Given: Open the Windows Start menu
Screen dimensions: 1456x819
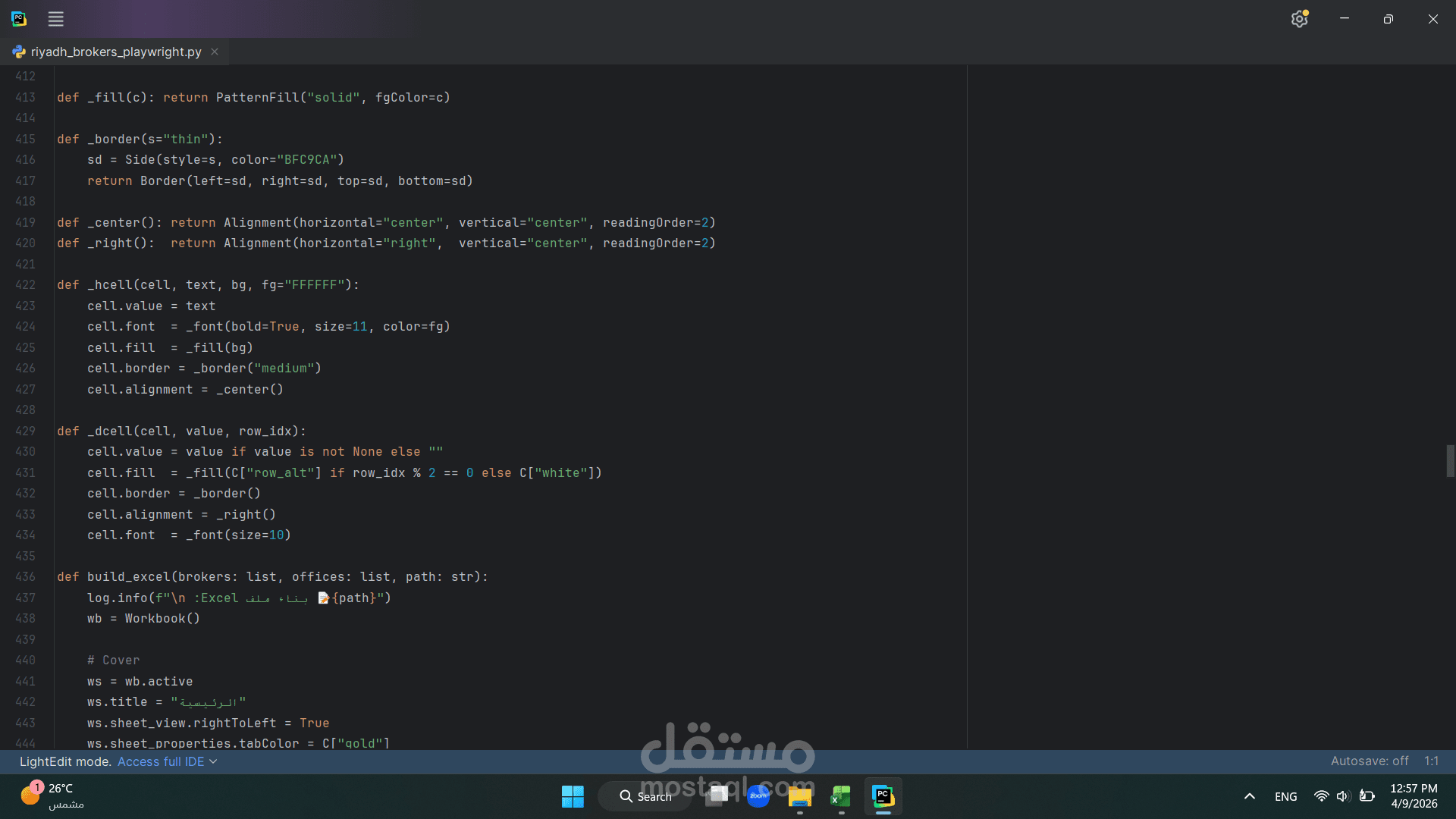Looking at the screenshot, I should coord(573,796).
